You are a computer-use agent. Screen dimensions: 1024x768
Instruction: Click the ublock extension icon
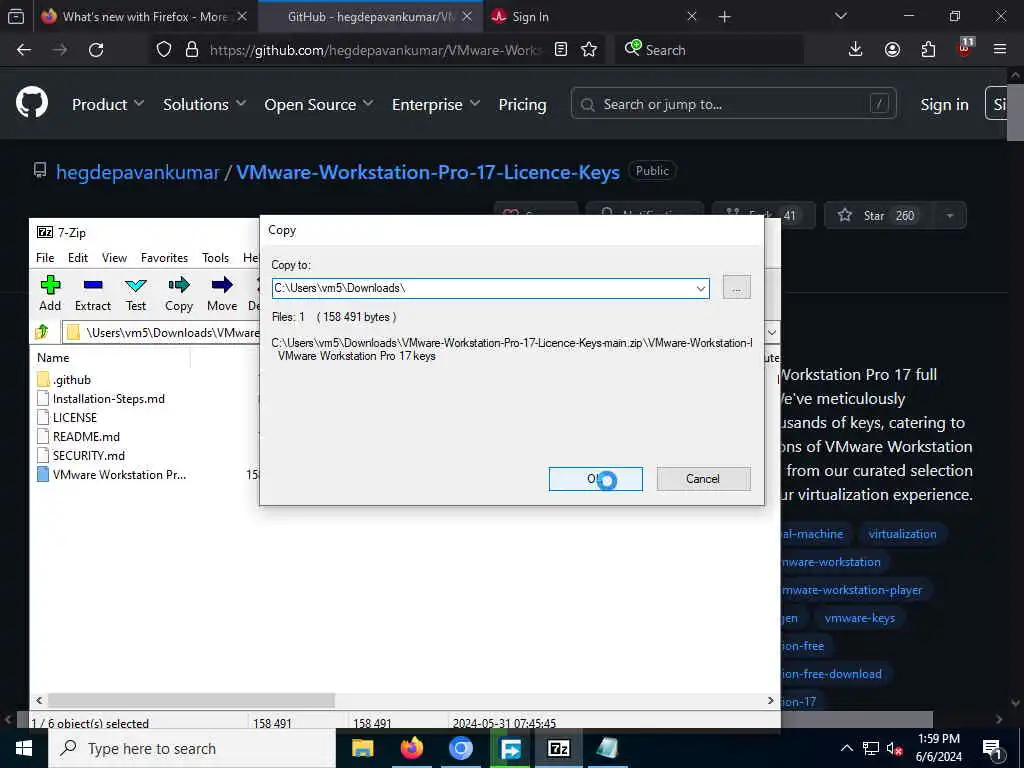[x=965, y=48]
